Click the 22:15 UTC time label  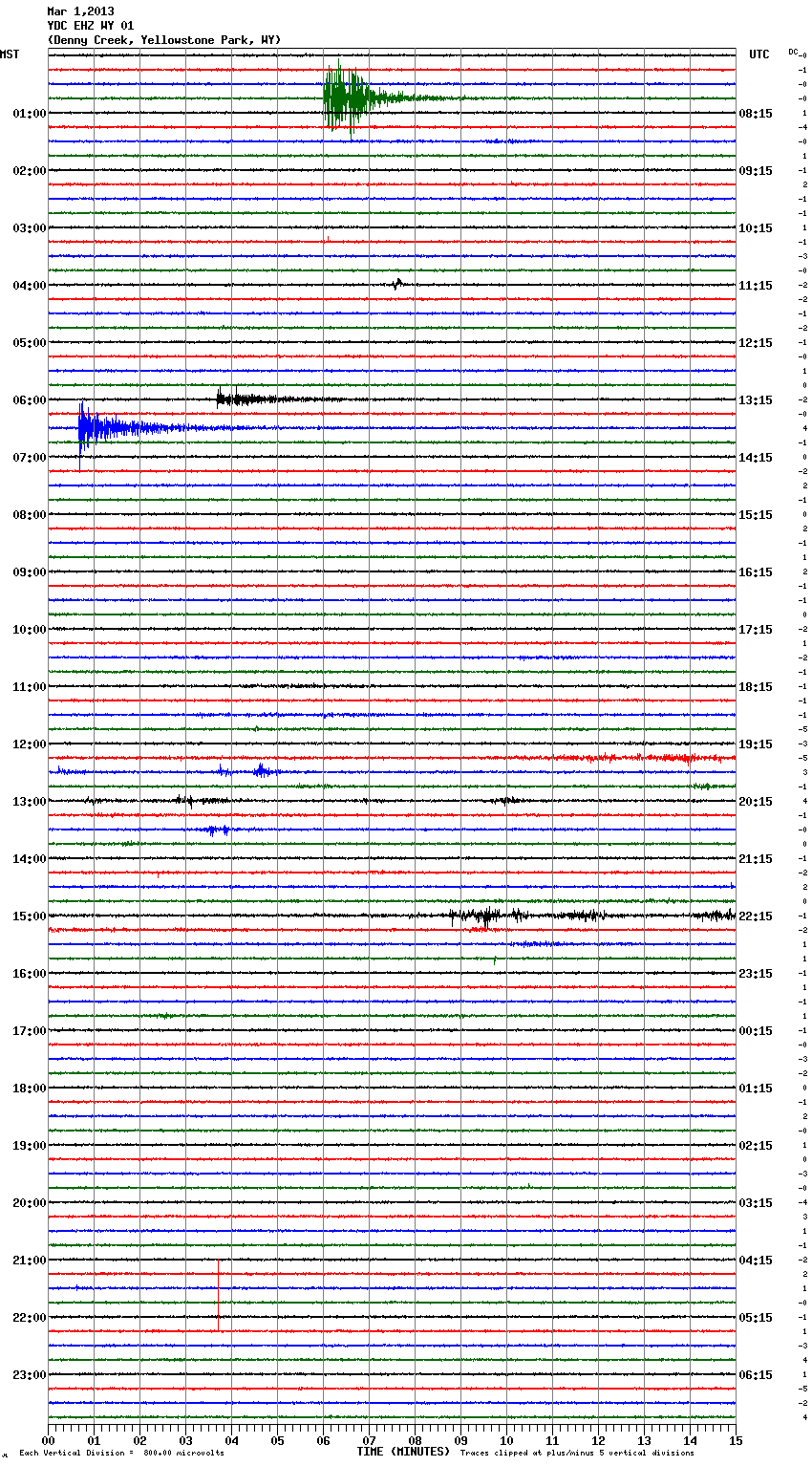click(x=756, y=916)
